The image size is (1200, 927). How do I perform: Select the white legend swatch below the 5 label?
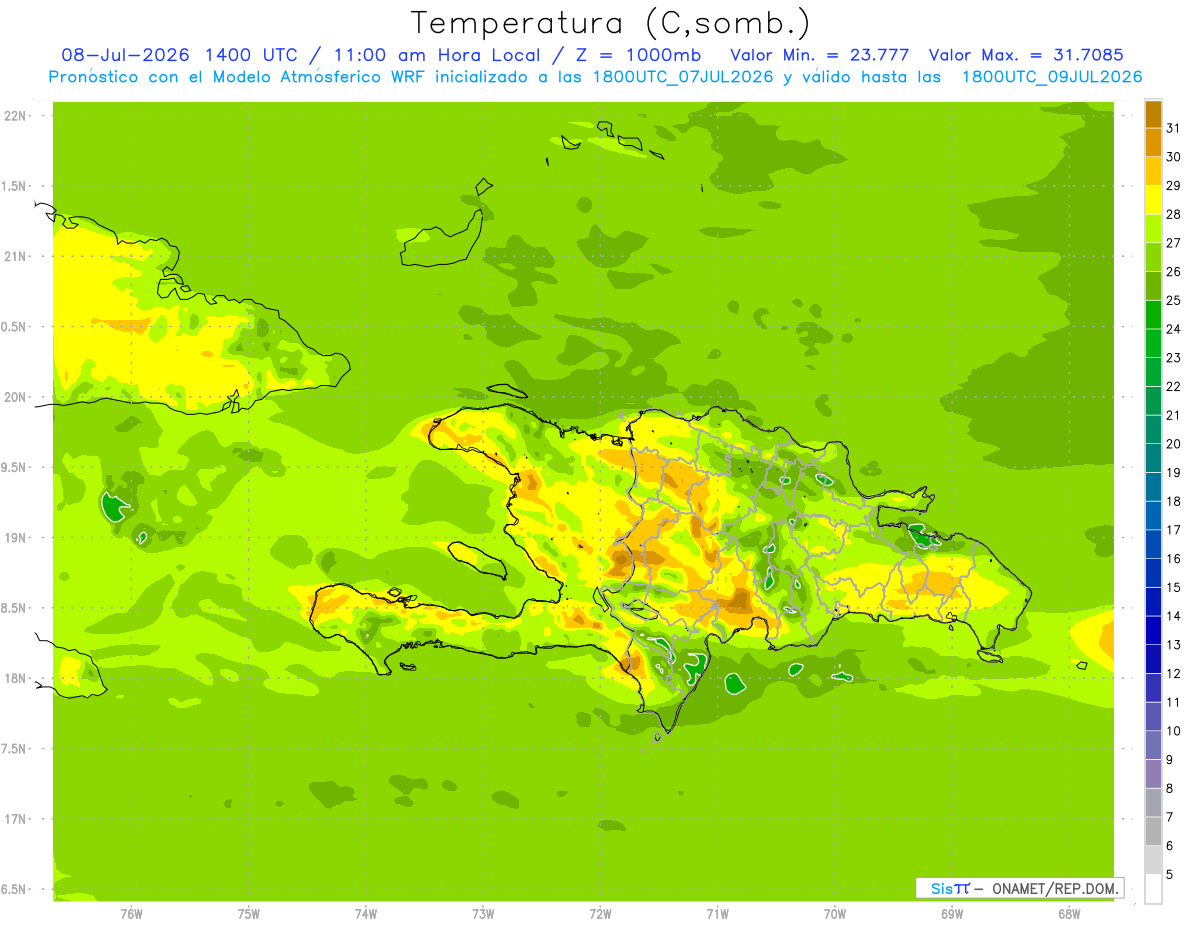point(1153,889)
